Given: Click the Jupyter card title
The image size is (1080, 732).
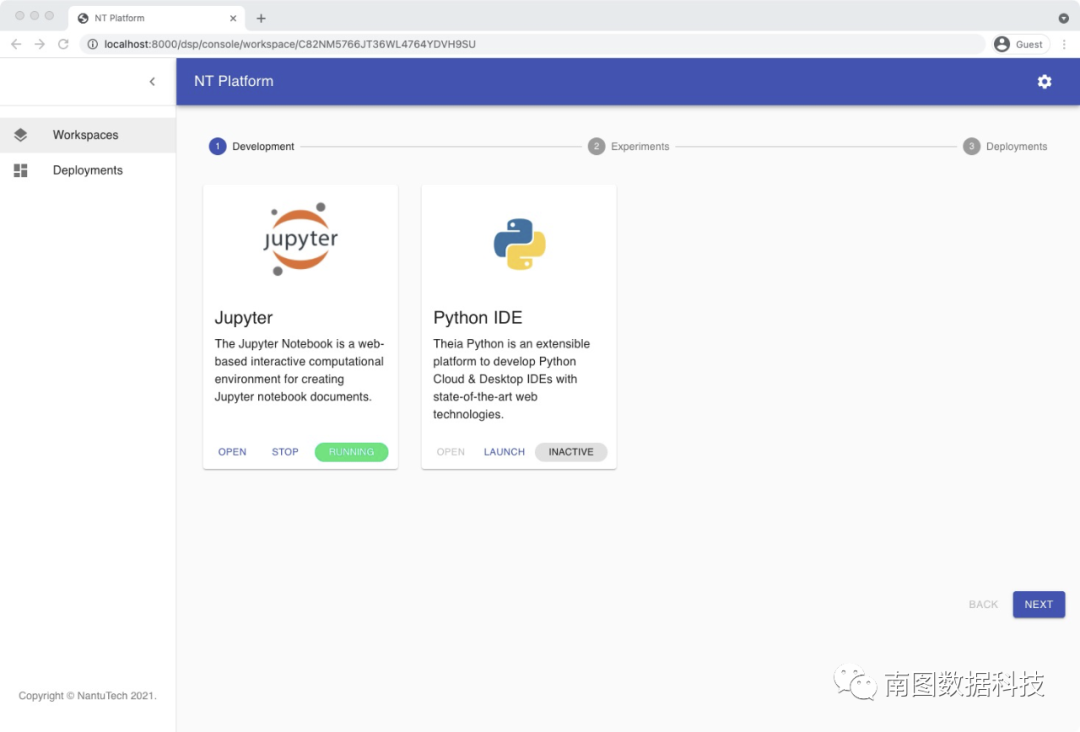Looking at the screenshot, I should [x=243, y=317].
